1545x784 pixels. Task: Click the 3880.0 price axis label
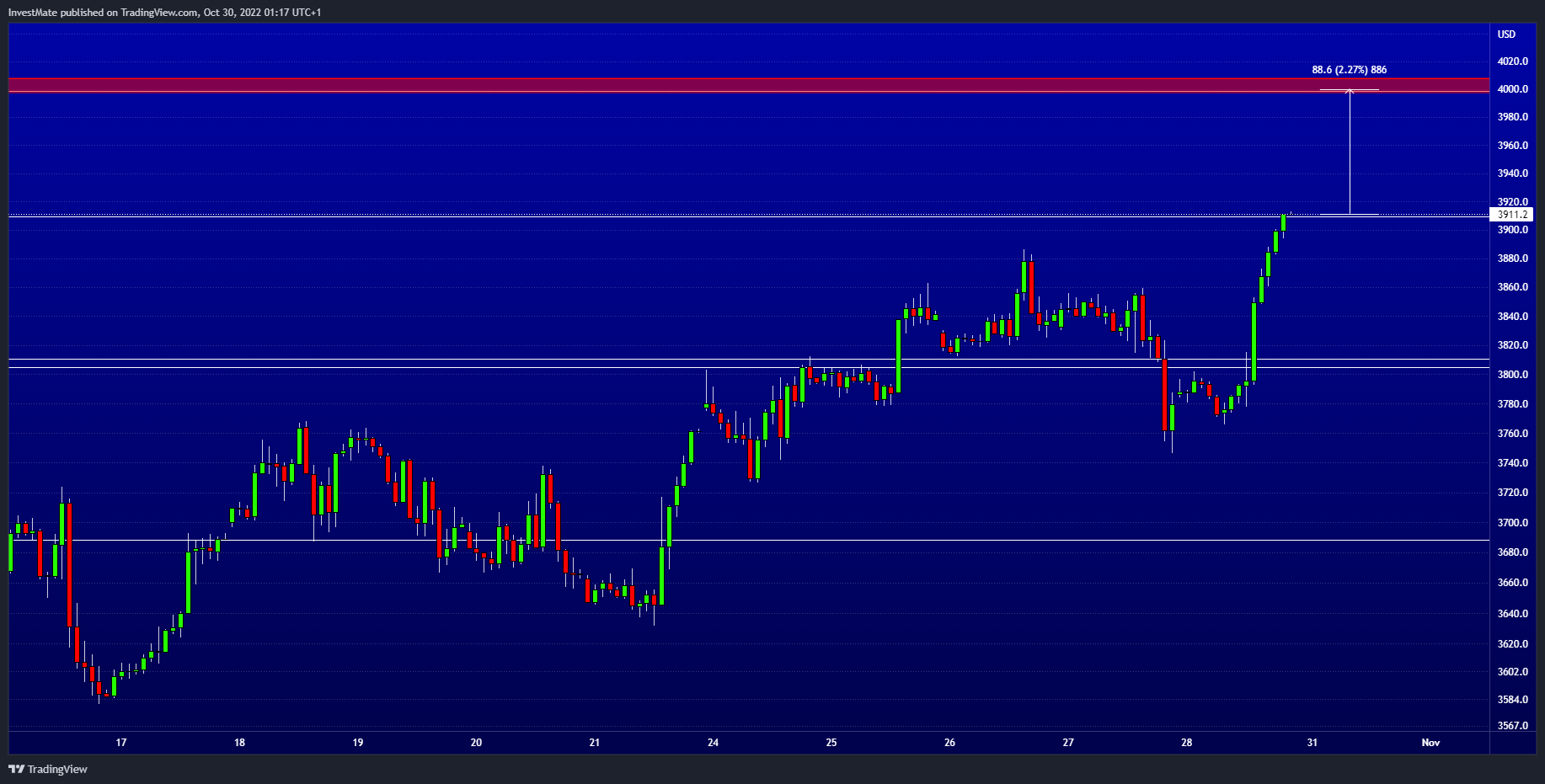pyautogui.click(x=1513, y=259)
